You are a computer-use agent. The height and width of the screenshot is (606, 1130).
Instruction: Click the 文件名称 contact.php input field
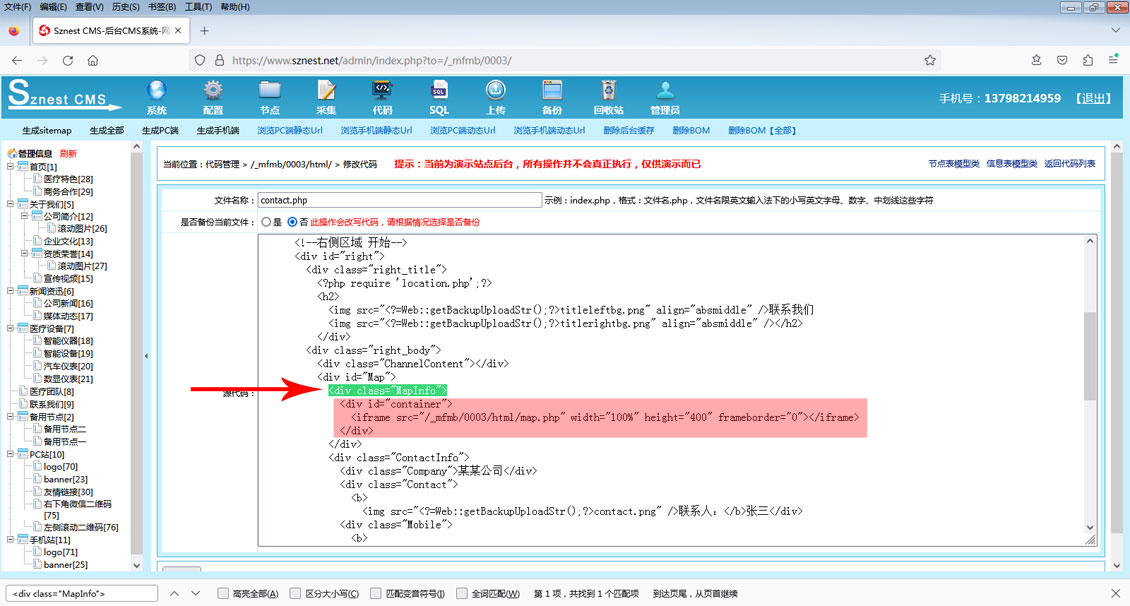399,200
